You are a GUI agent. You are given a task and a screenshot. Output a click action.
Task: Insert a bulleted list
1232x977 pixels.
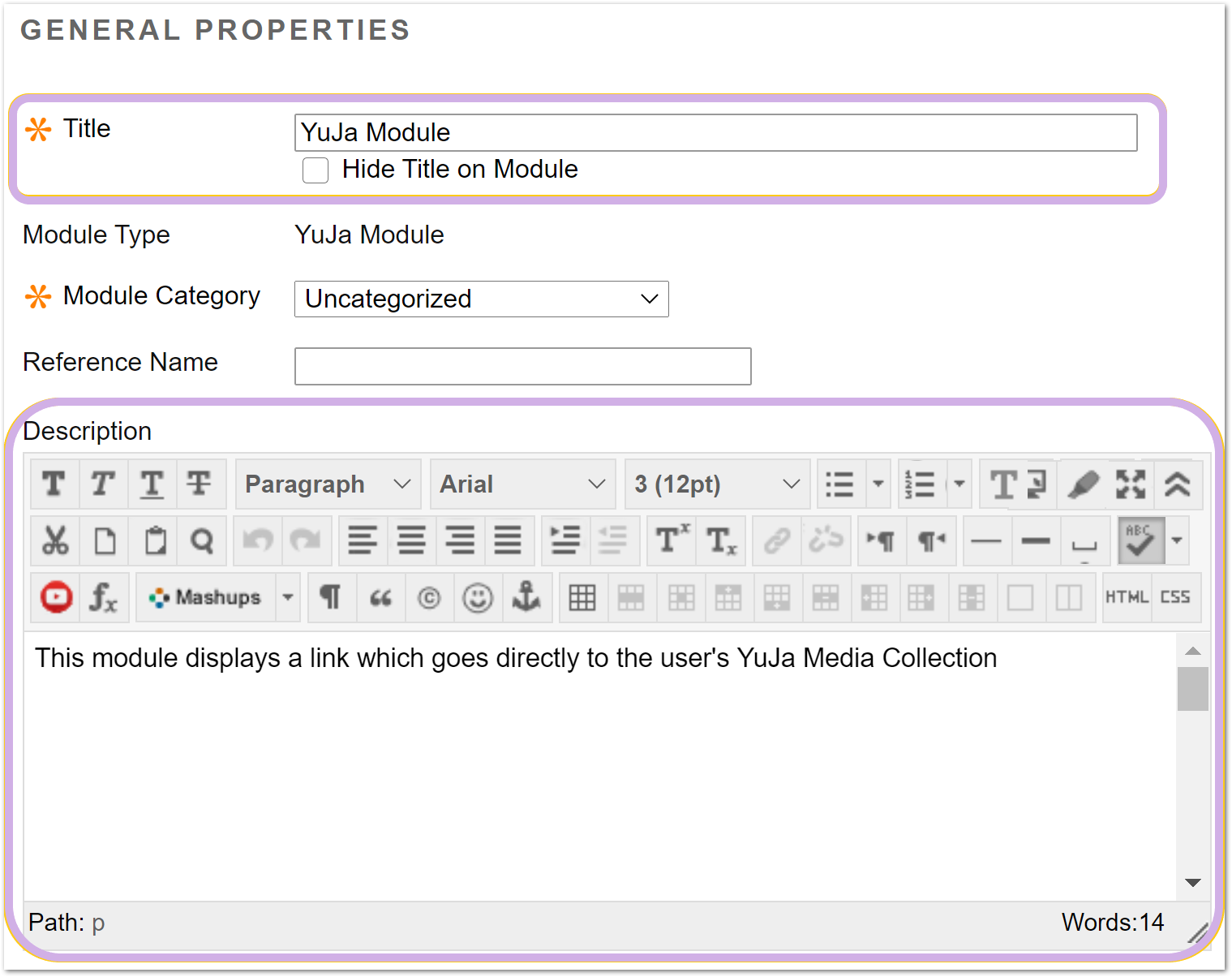coord(840,484)
